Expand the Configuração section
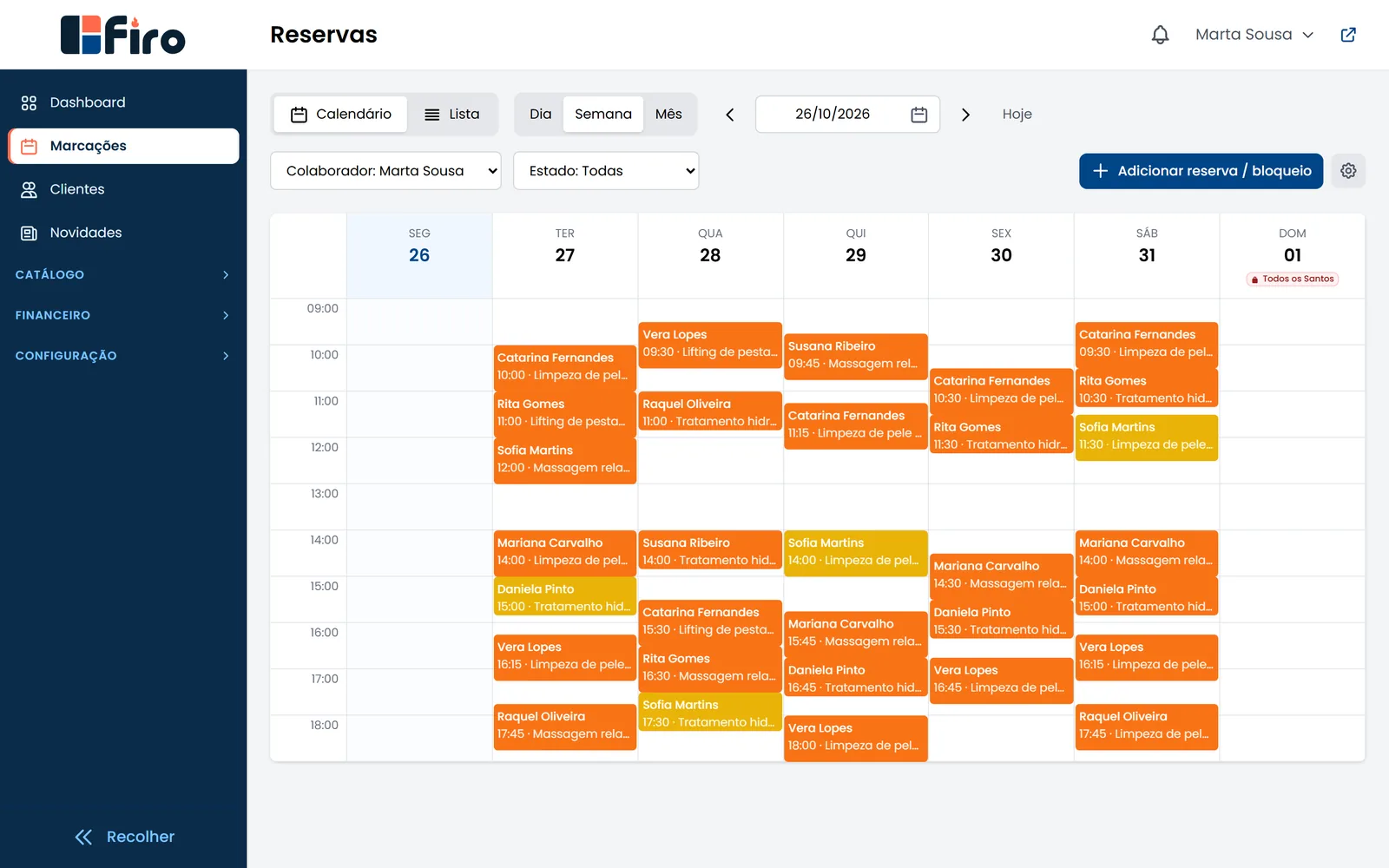The height and width of the screenshot is (868, 1389). click(x=123, y=356)
